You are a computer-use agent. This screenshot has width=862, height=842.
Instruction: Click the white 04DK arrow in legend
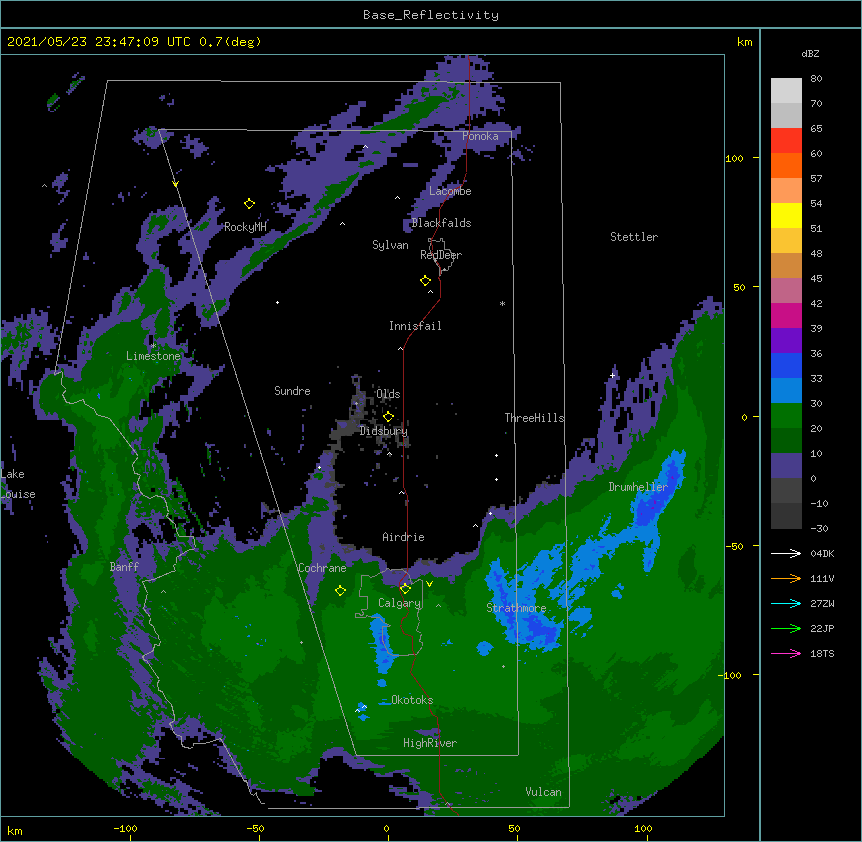pos(786,553)
